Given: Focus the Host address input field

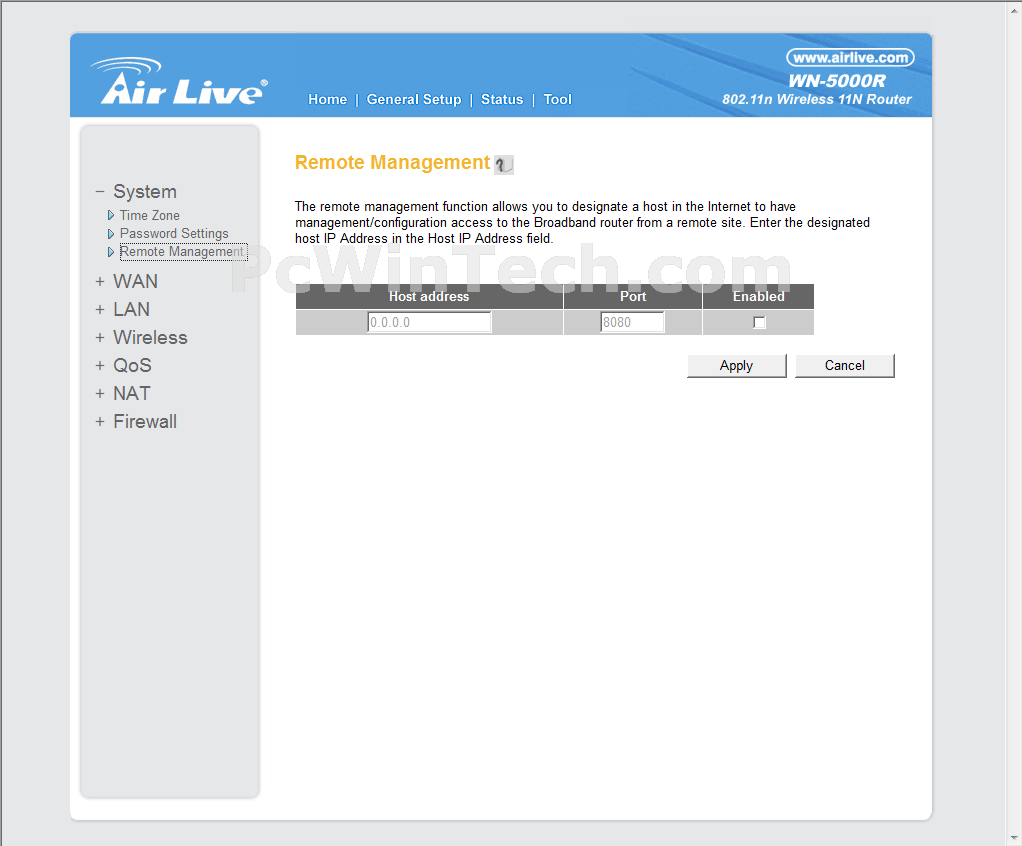Looking at the screenshot, I should 429,322.
